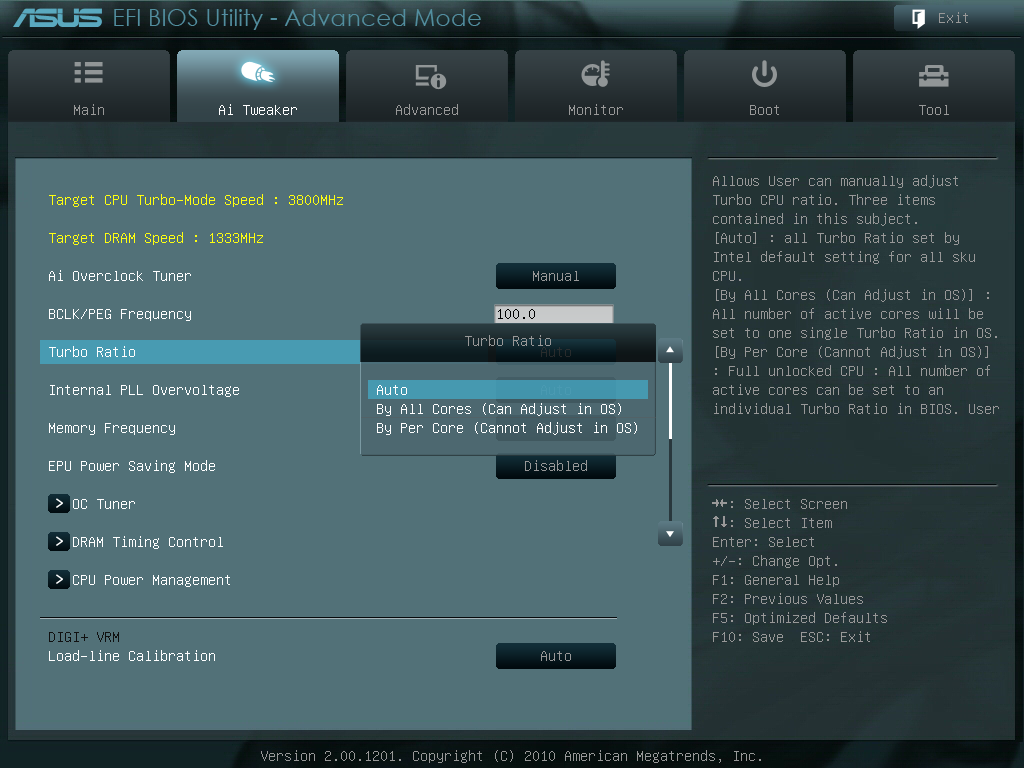Click the F1: General Help hint
The image size is (1024, 768).
tap(776, 580)
